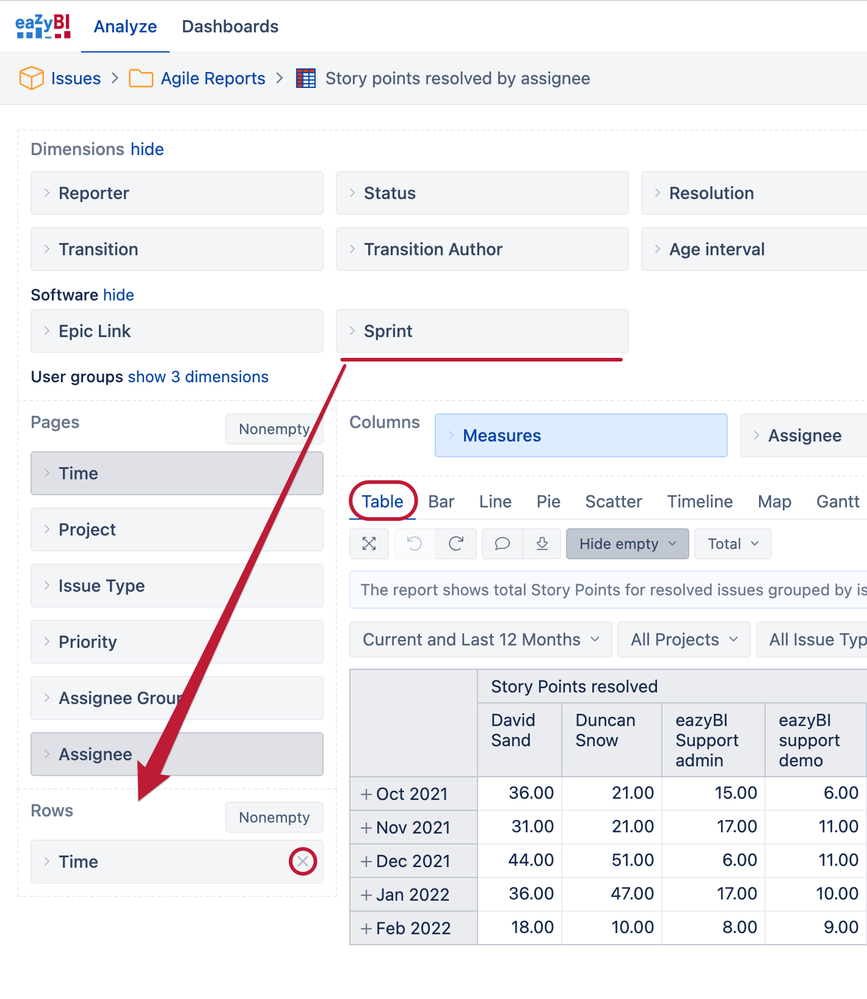Expand the Jan 2022 row
This screenshot has height=999, width=867.
(x=366, y=895)
